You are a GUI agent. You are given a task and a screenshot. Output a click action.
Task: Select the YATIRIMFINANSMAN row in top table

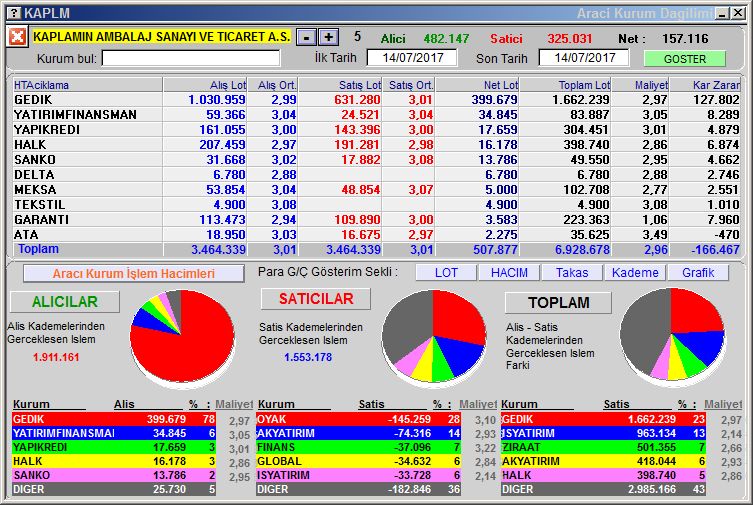pos(376,115)
